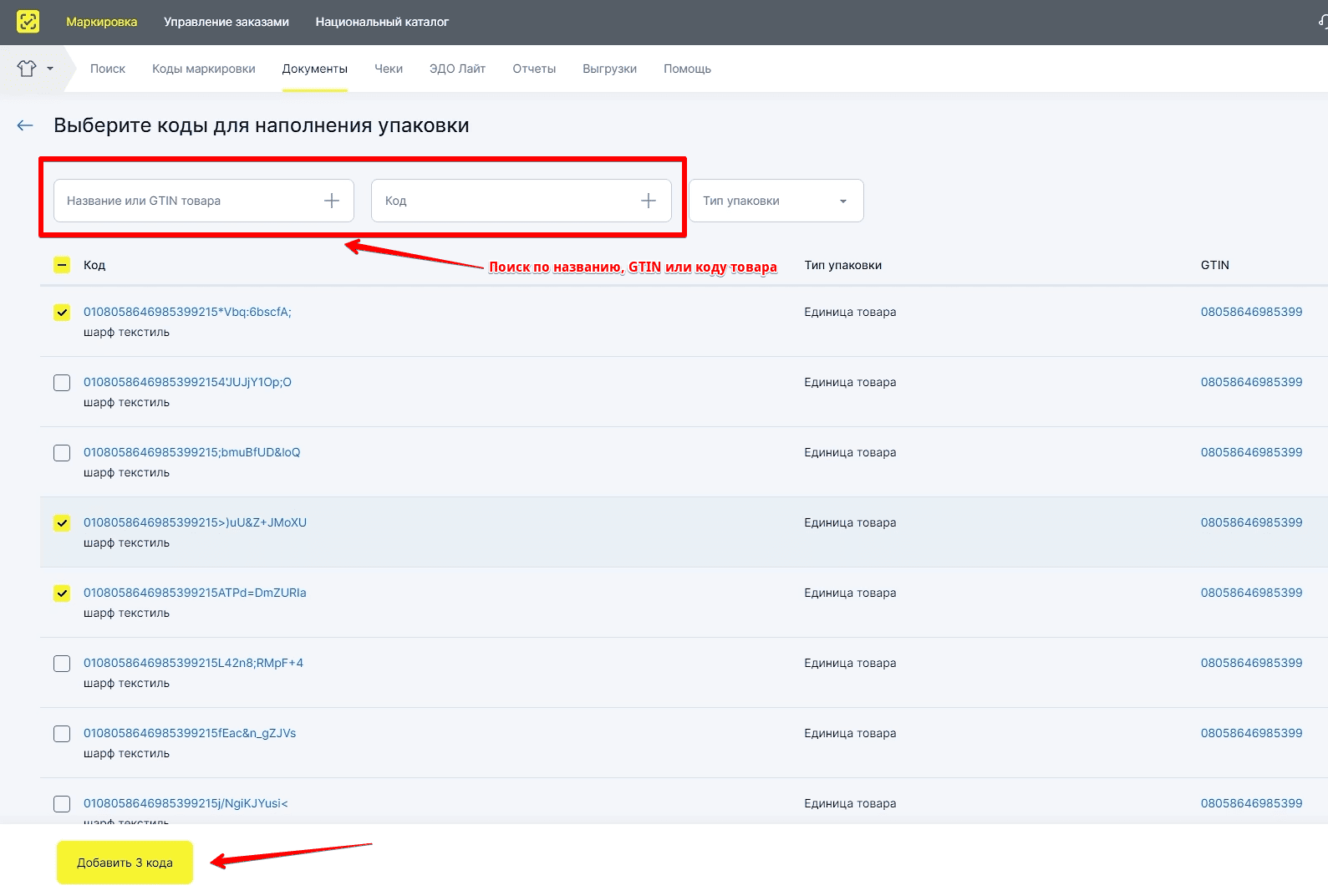The height and width of the screenshot is (896, 1328).
Task: Open GTIN link in j/NgiKJYusi< row
Action: click(x=1251, y=803)
